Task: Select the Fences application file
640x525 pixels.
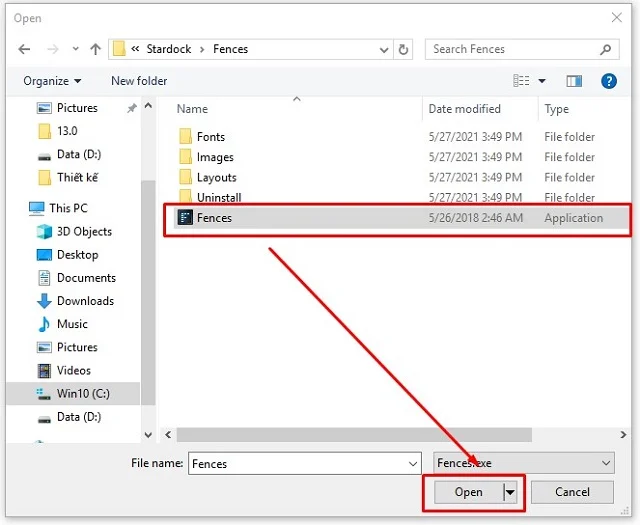Action: point(400,218)
